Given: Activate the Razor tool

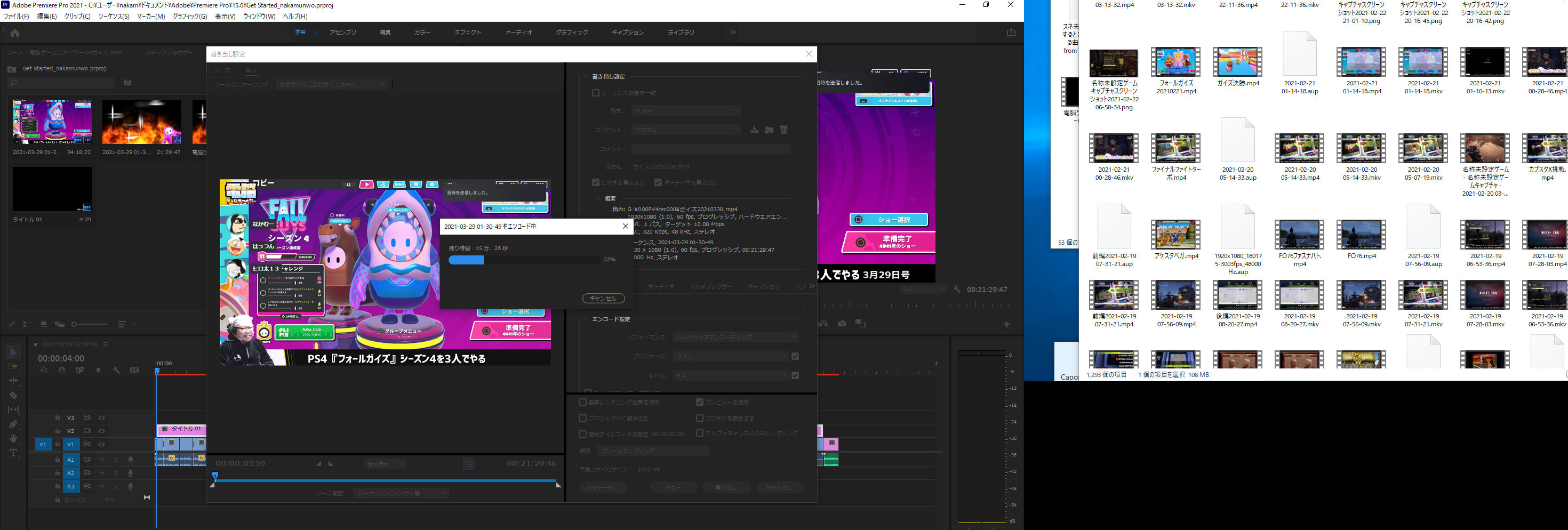Looking at the screenshot, I should [12, 395].
